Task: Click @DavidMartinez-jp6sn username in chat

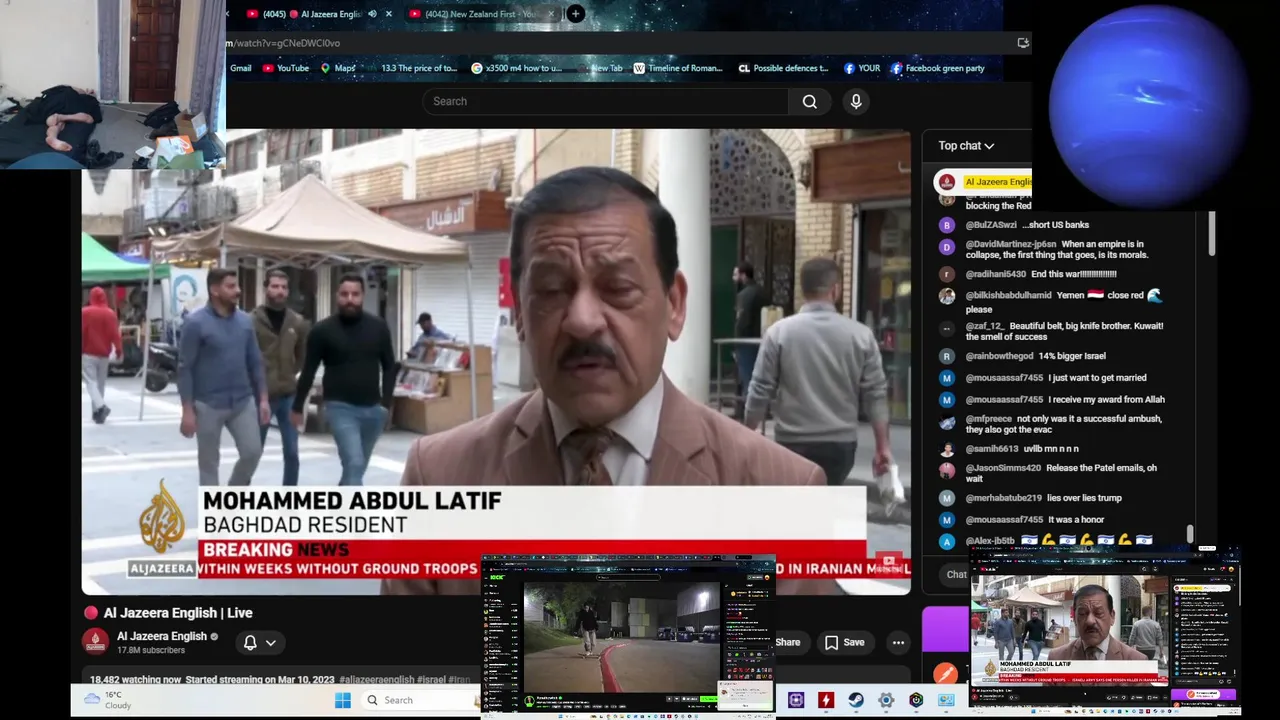Action: tap(1011, 244)
